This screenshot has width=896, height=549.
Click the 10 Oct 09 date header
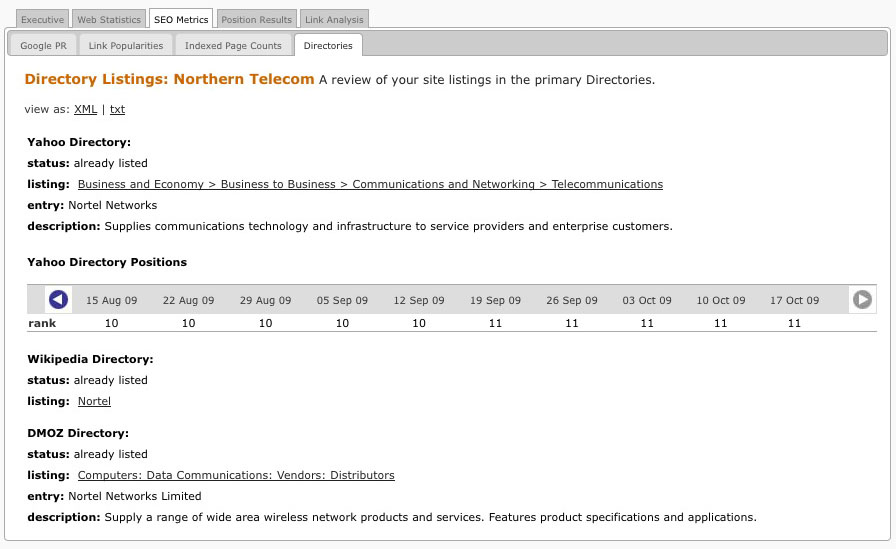(x=721, y=300)
